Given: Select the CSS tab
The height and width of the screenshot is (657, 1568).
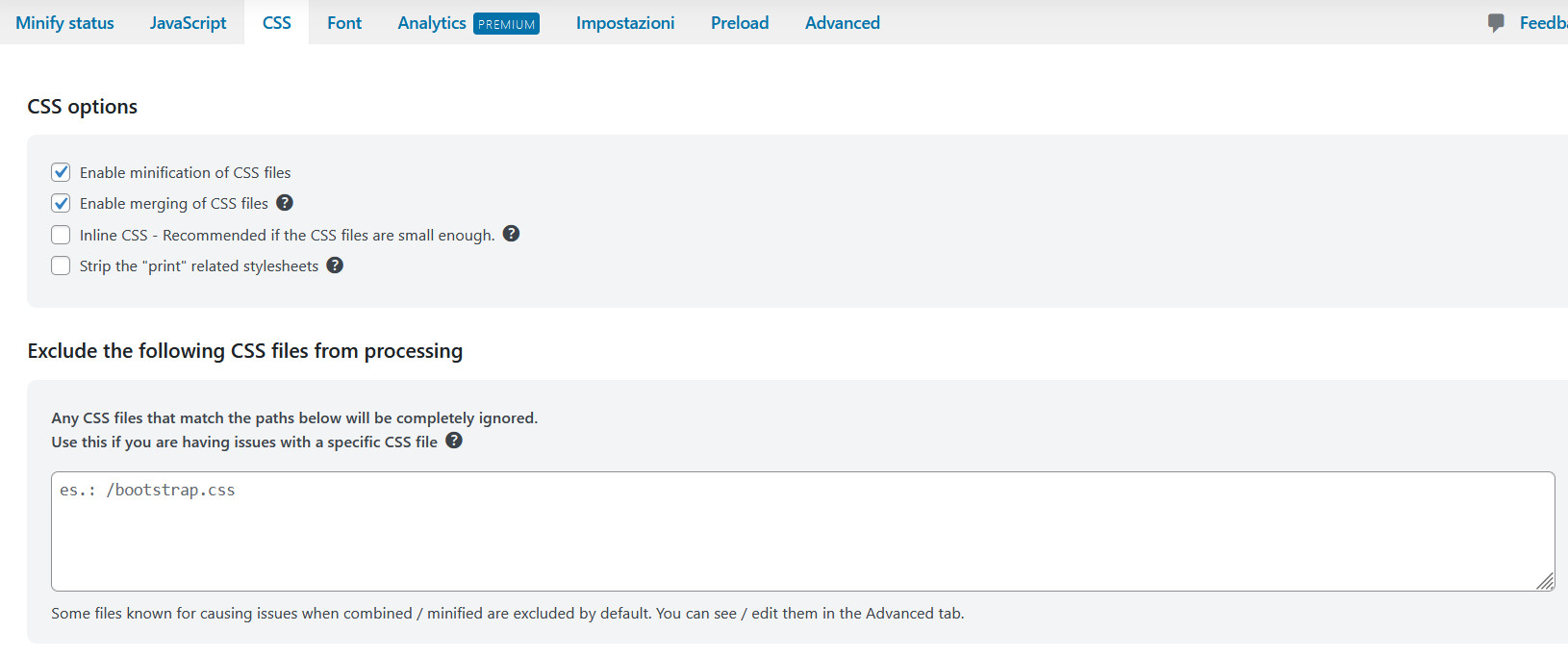Looking at the screenshot, I should (276, 22).
